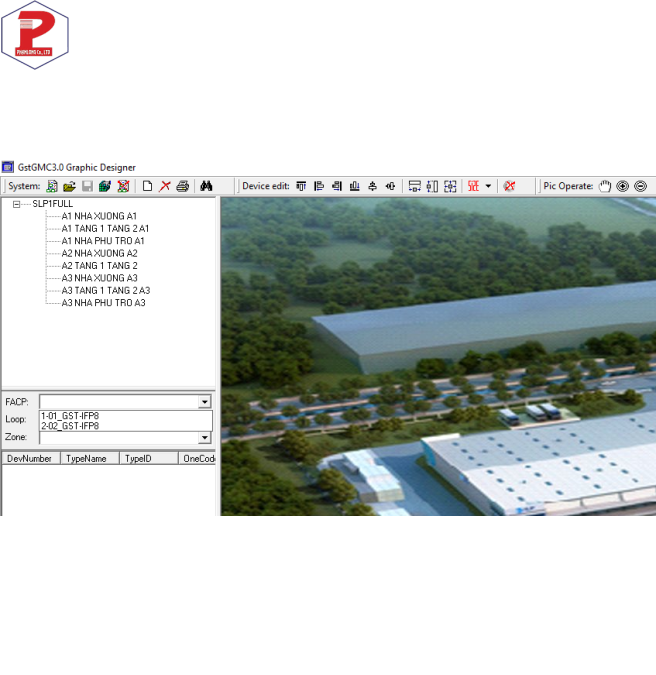Click the red P company logo
656x675 pixels.
click(x=35, y=35)
